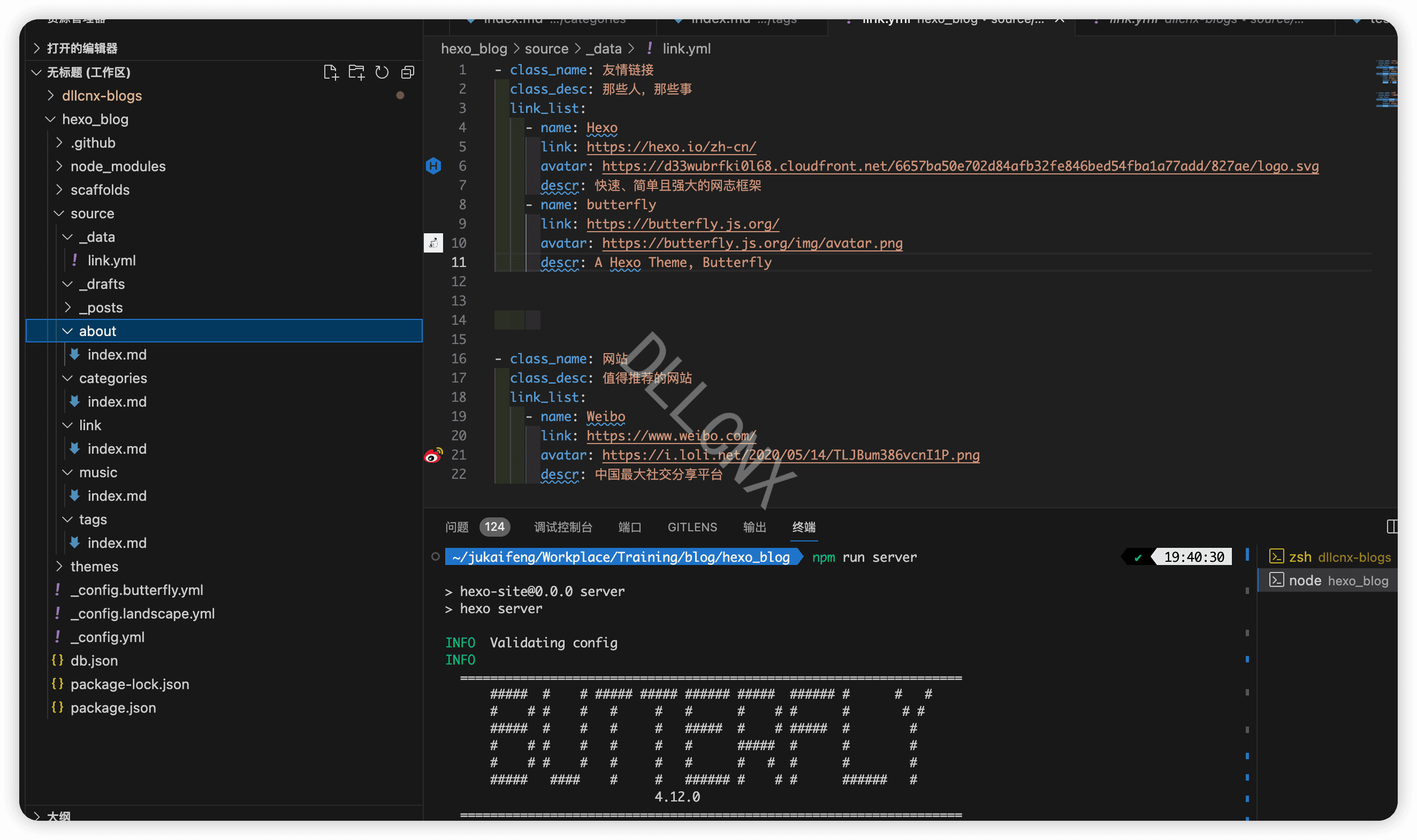This screenshot has height=840, width=1417.
Task: Open package.json file
Action: (113, 707)
